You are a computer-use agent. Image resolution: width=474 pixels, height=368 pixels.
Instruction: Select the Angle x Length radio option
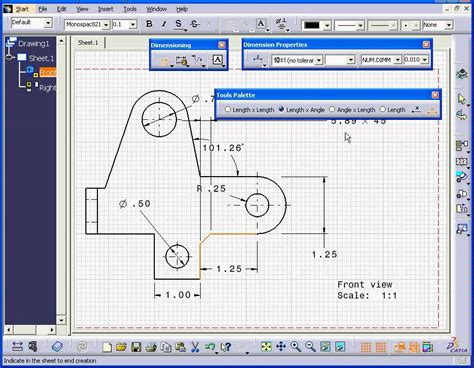[332, 109]
